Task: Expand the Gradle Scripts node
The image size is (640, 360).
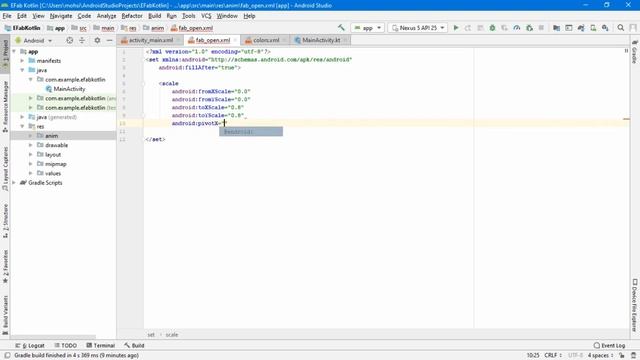Action: [14, 183]
